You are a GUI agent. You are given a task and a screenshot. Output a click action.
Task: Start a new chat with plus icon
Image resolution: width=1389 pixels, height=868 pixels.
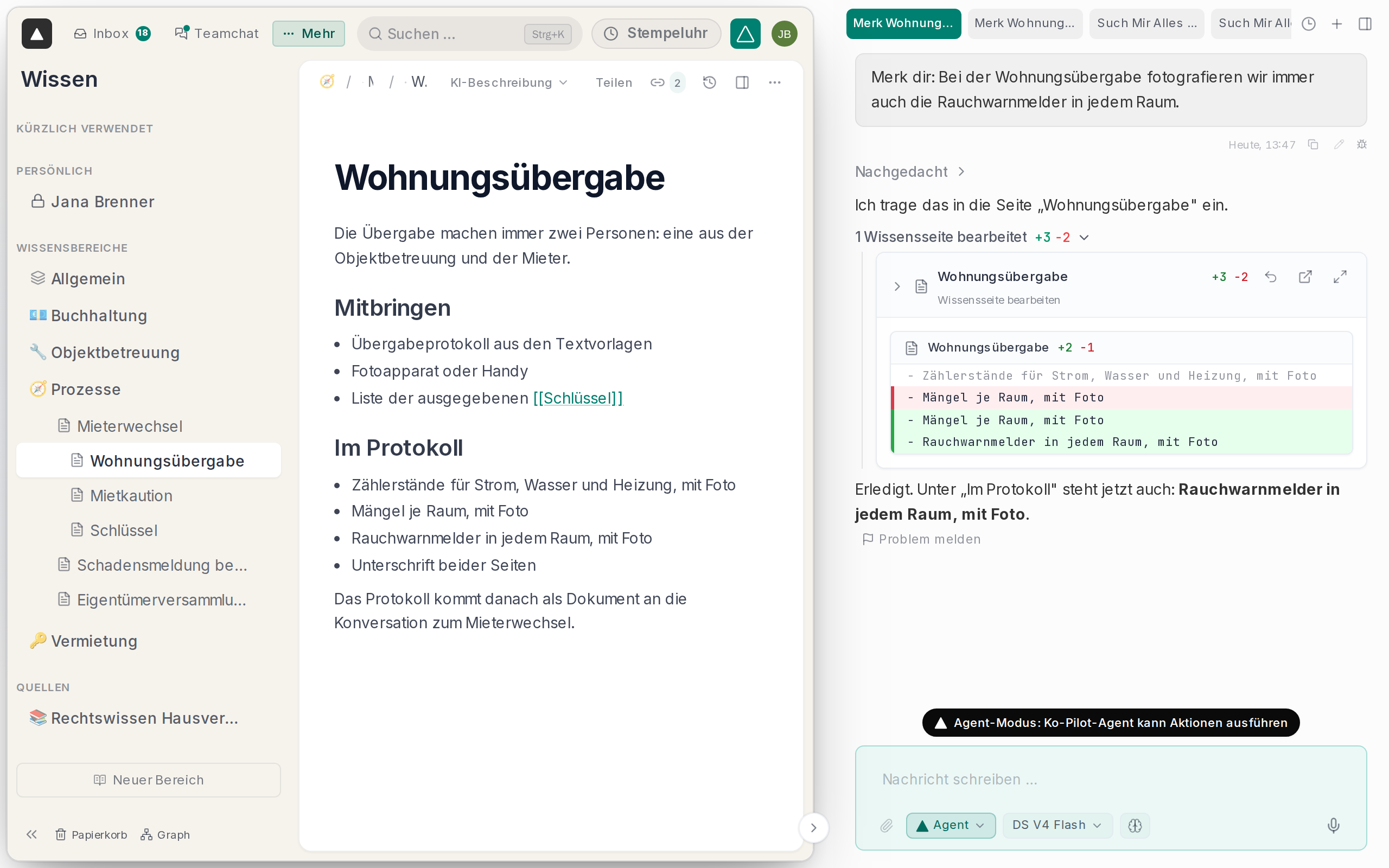click(1337, 23)
